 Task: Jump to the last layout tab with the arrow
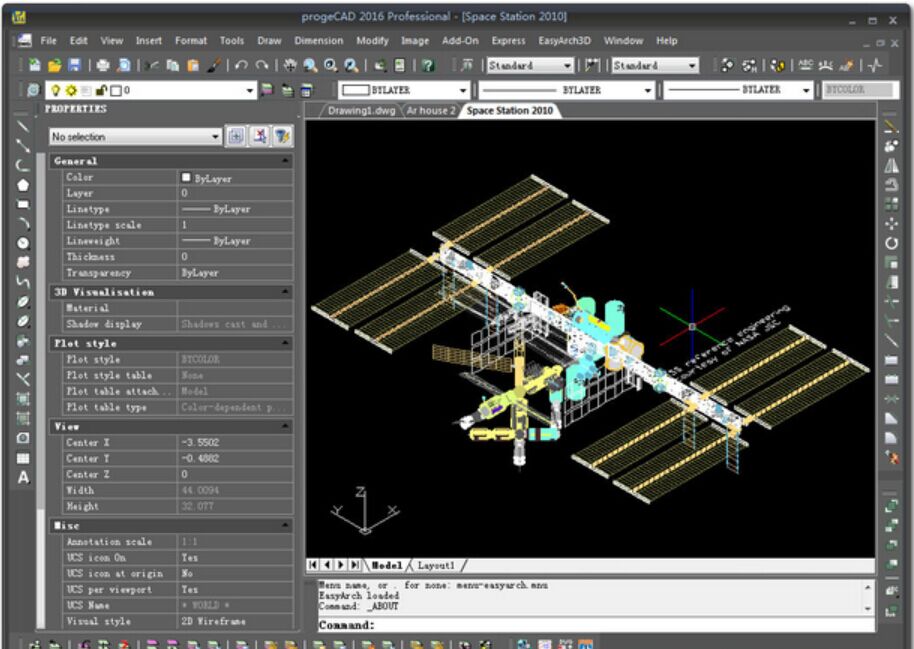point(354,564)
